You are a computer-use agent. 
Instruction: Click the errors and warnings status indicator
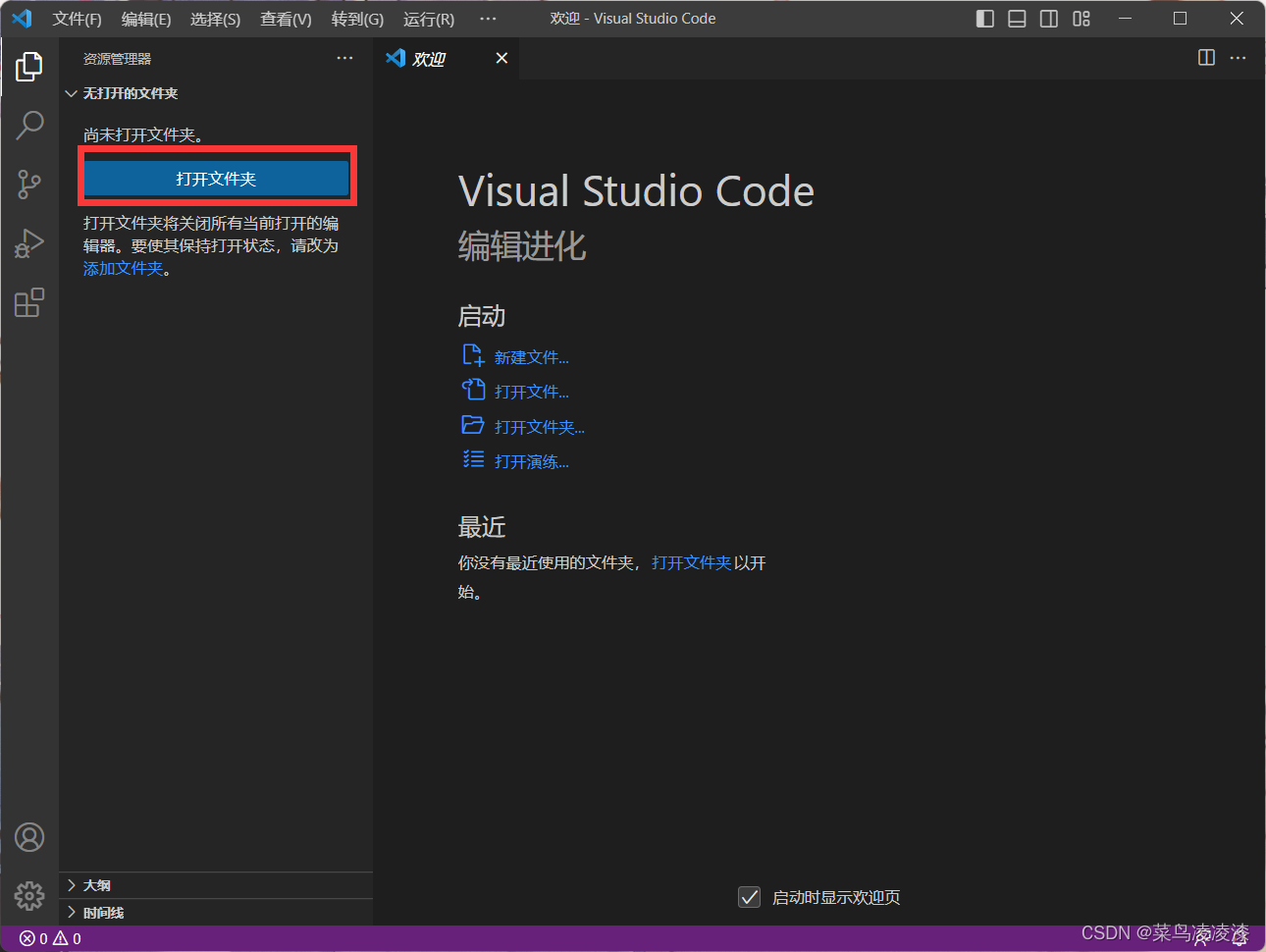[x=50, y=938]
